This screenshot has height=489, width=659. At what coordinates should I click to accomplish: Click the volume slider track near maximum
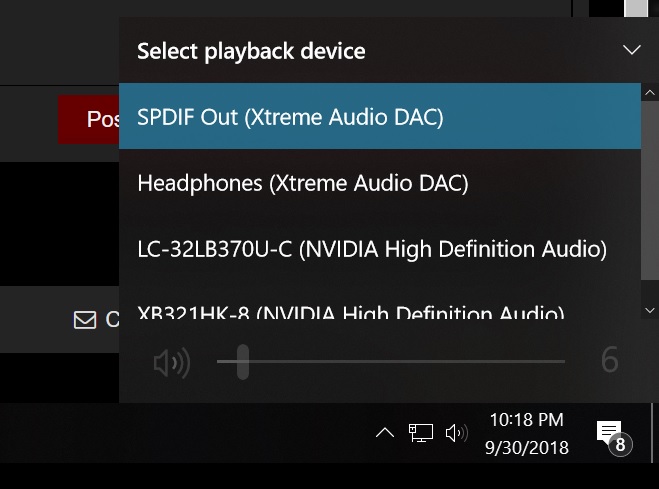pos(557,361)
